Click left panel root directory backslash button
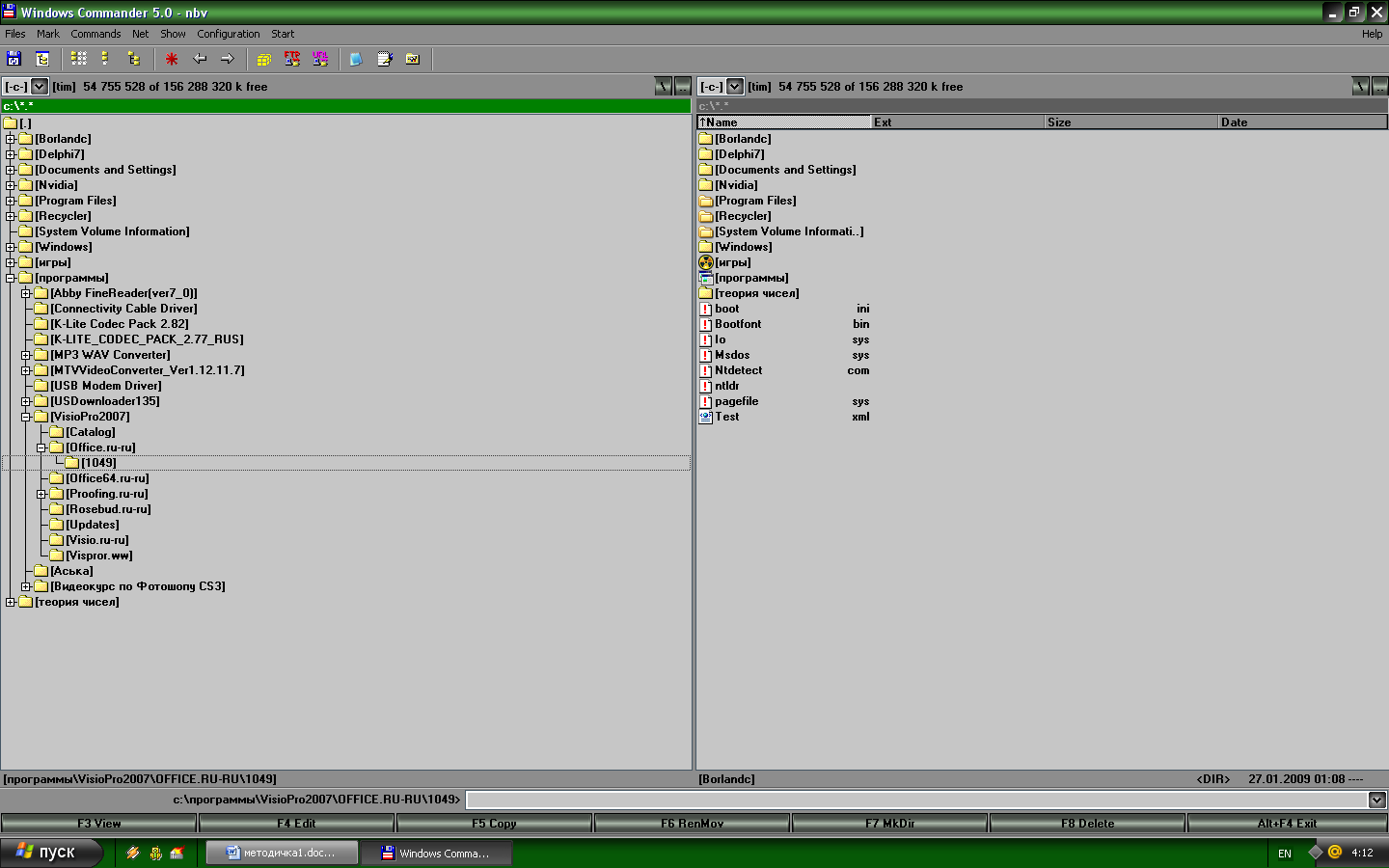Viewport: 1389px width, 868px height. [x=664, y=86]
